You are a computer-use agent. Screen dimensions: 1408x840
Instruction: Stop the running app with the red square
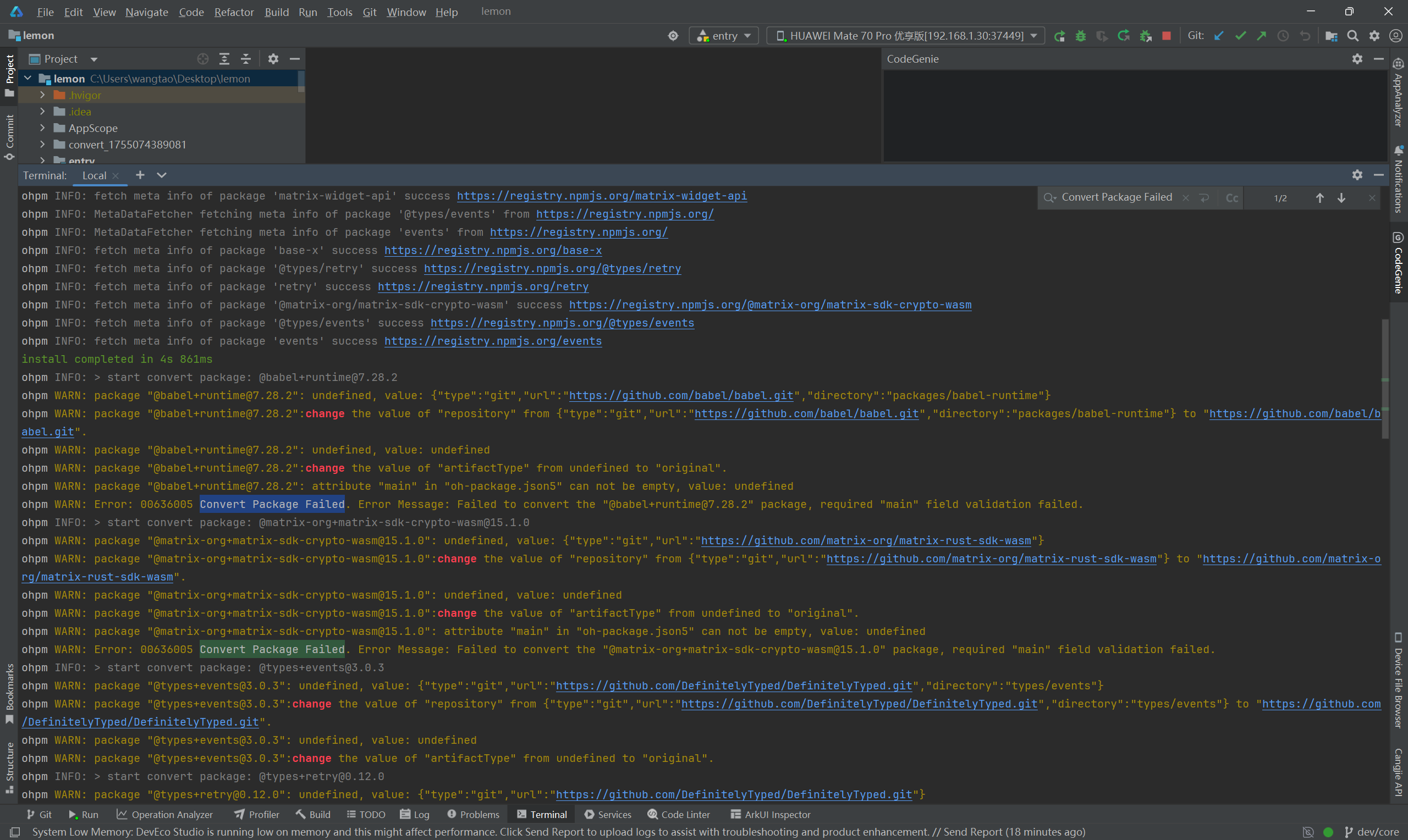pyautogui.click(x=1166, y=36)
